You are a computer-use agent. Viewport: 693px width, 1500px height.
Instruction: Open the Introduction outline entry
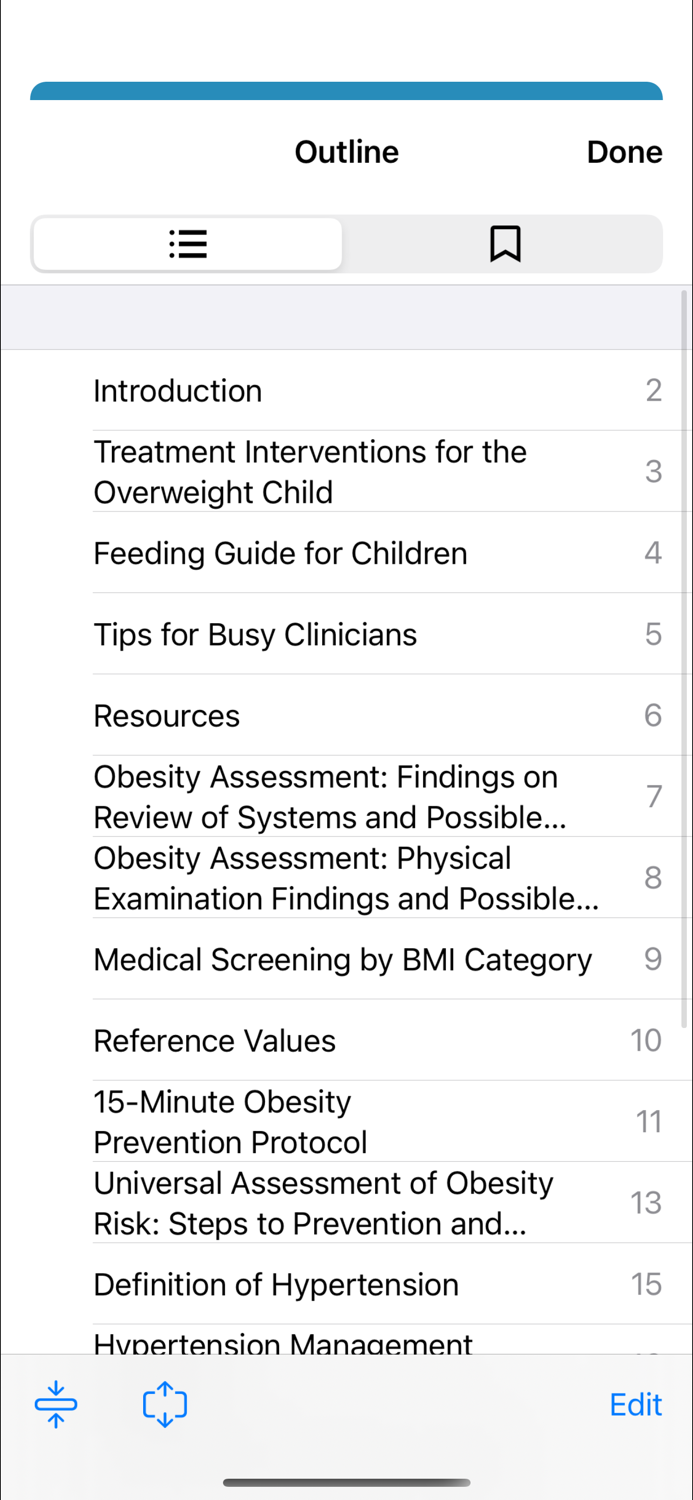pyautogui.click(x=378, y=391)
